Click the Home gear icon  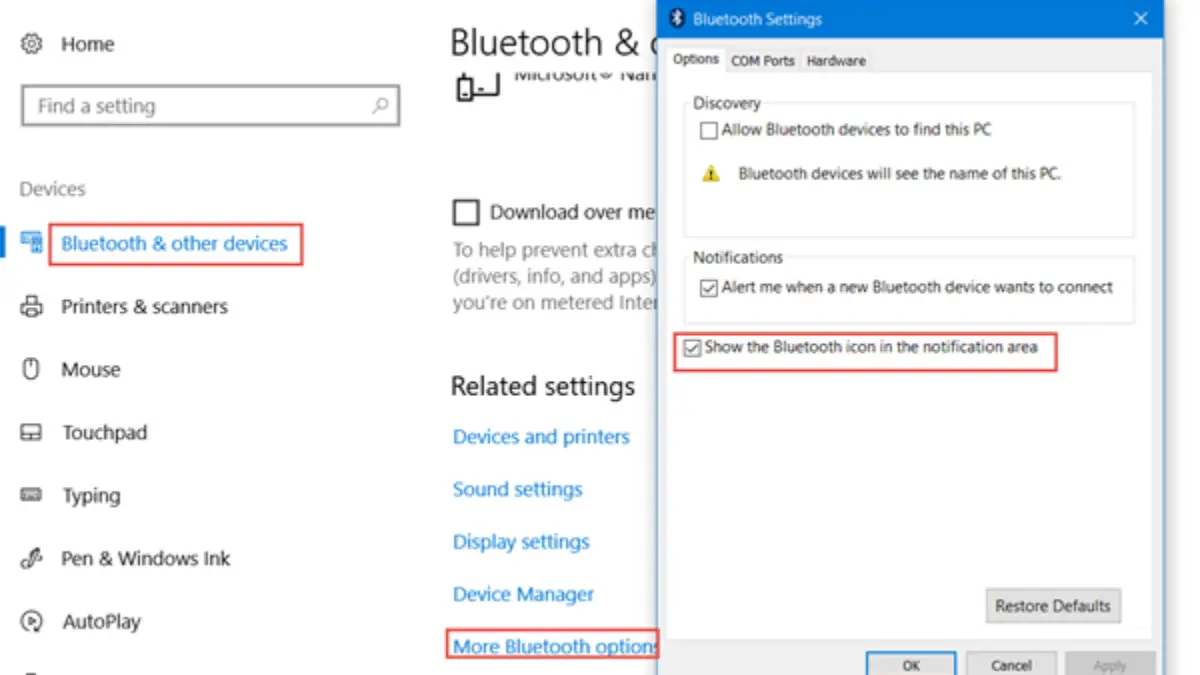pyautogui.click(x=32, y=44)
